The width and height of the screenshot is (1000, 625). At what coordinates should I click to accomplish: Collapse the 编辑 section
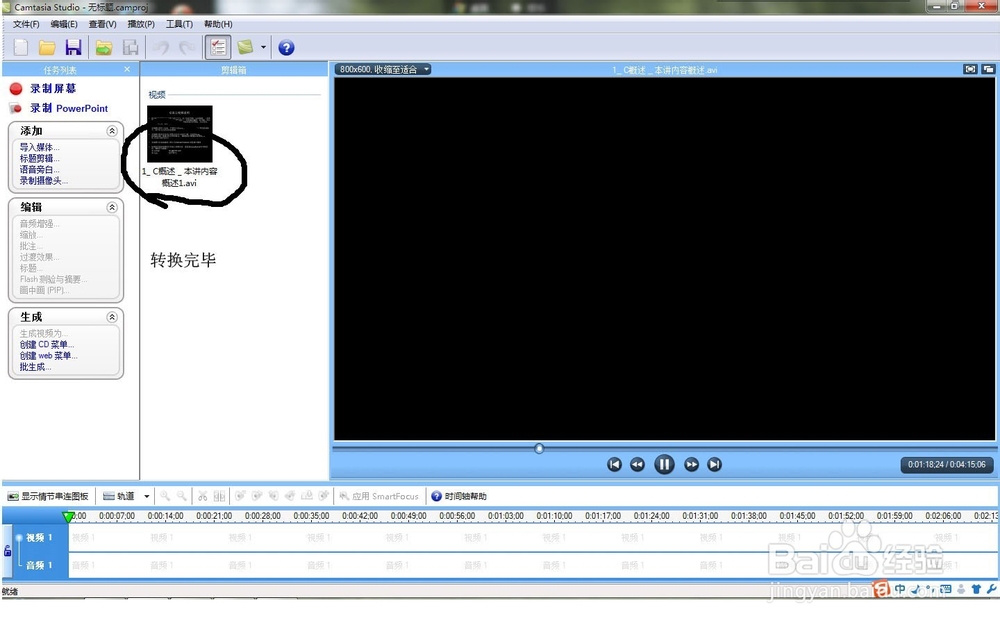coord(112,207)
